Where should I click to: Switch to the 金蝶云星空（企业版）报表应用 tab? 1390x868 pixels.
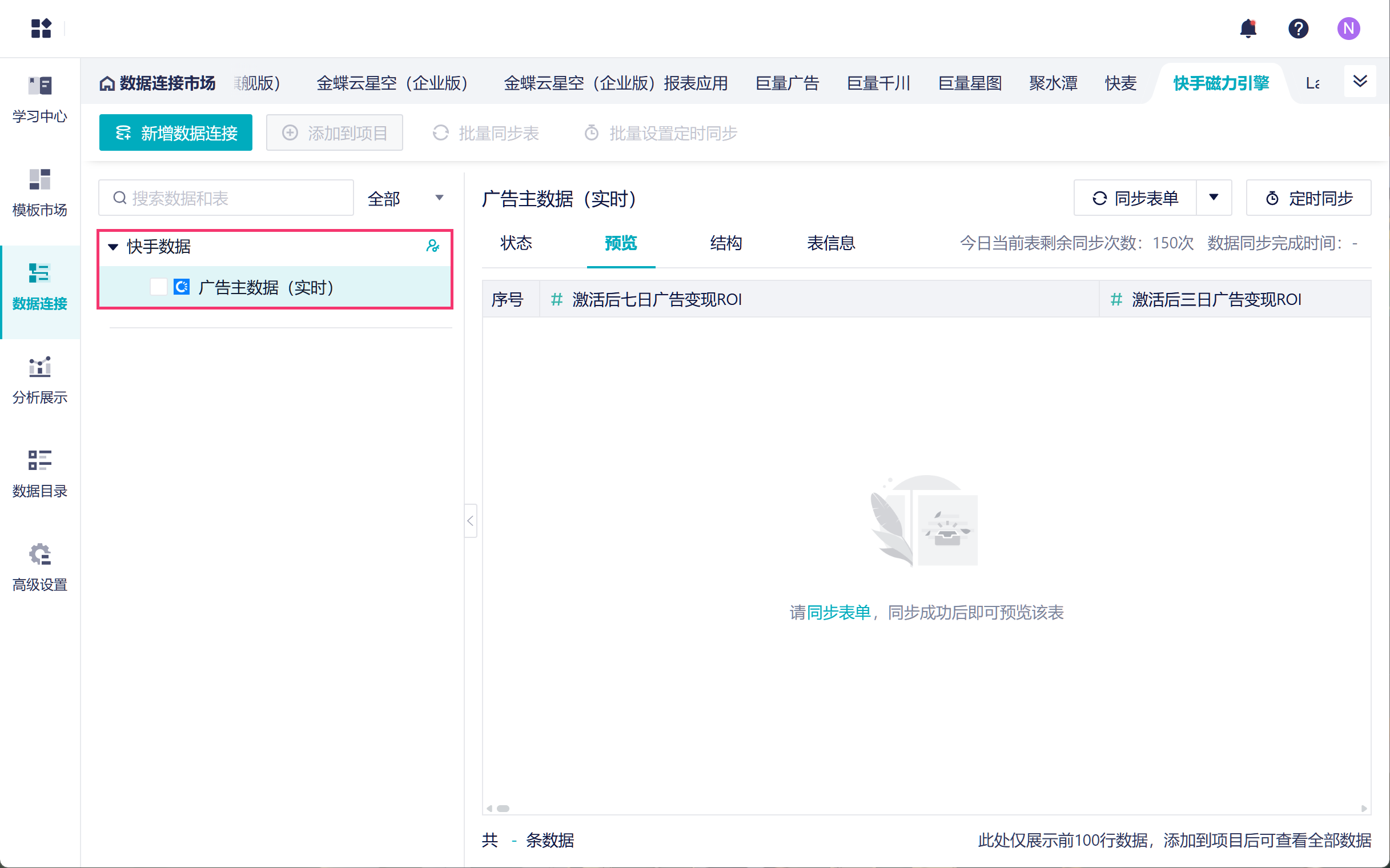[616, 83]
